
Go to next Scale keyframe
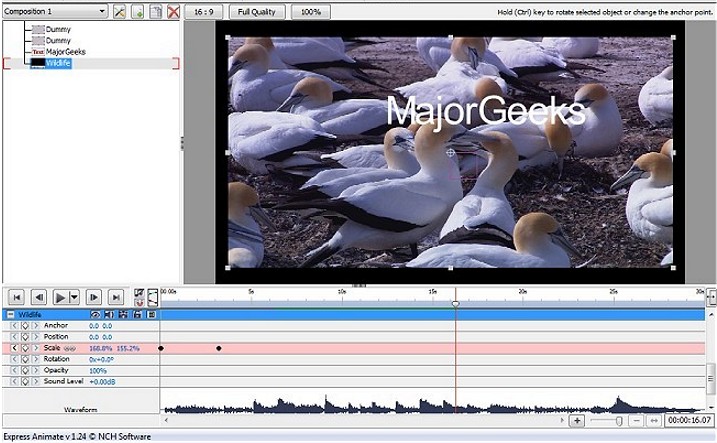36,348
